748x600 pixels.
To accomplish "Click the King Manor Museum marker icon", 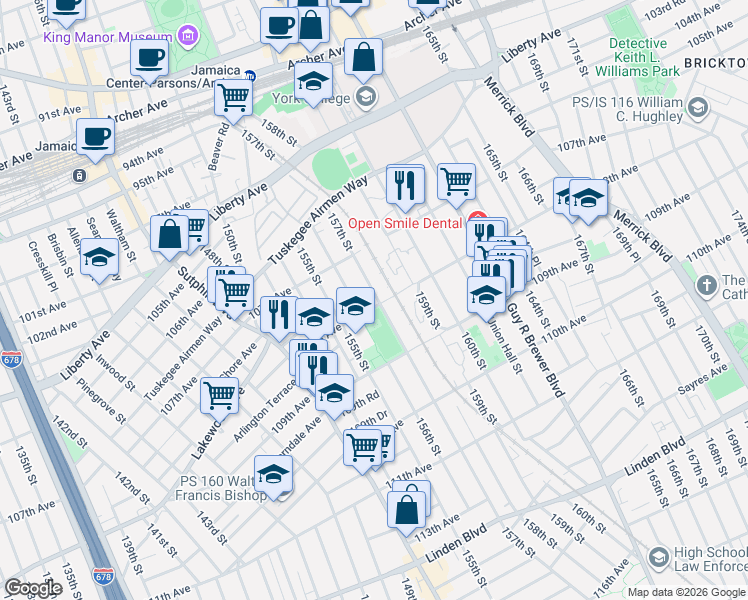I will pyautogui.click(x=187, y=36).
